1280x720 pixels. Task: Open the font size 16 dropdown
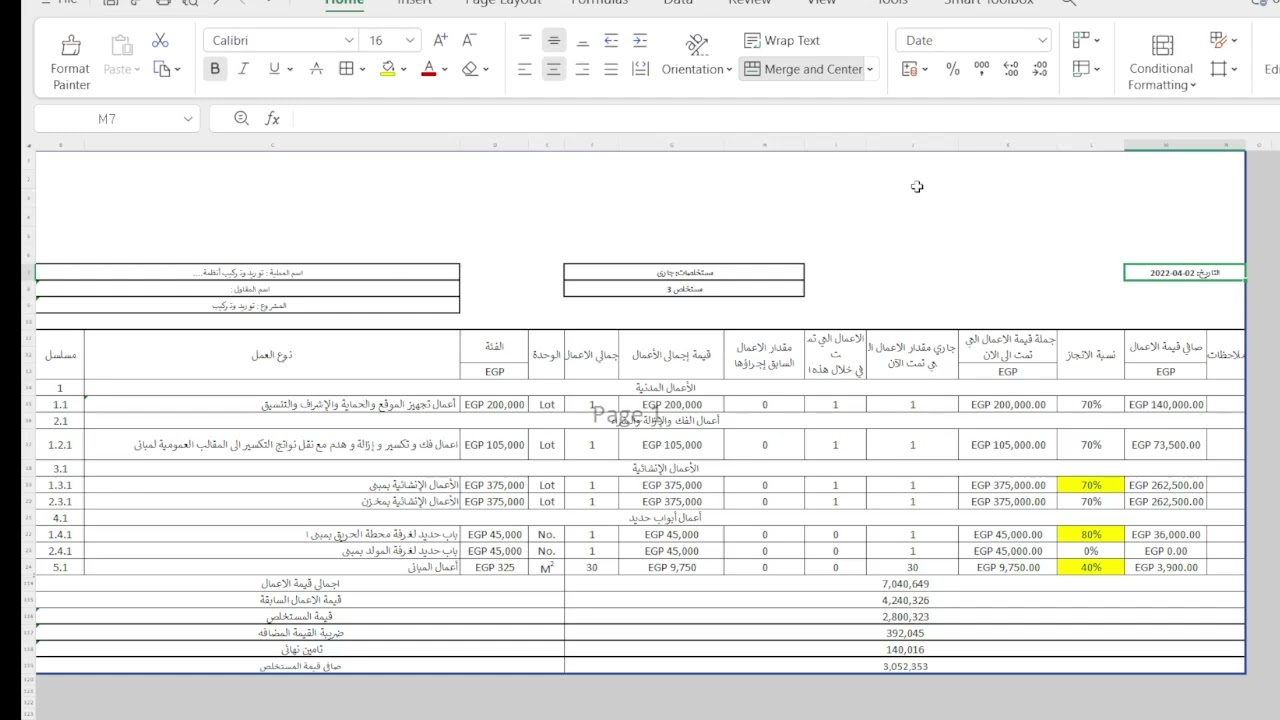pyautogui.click(x=410, y=40)
